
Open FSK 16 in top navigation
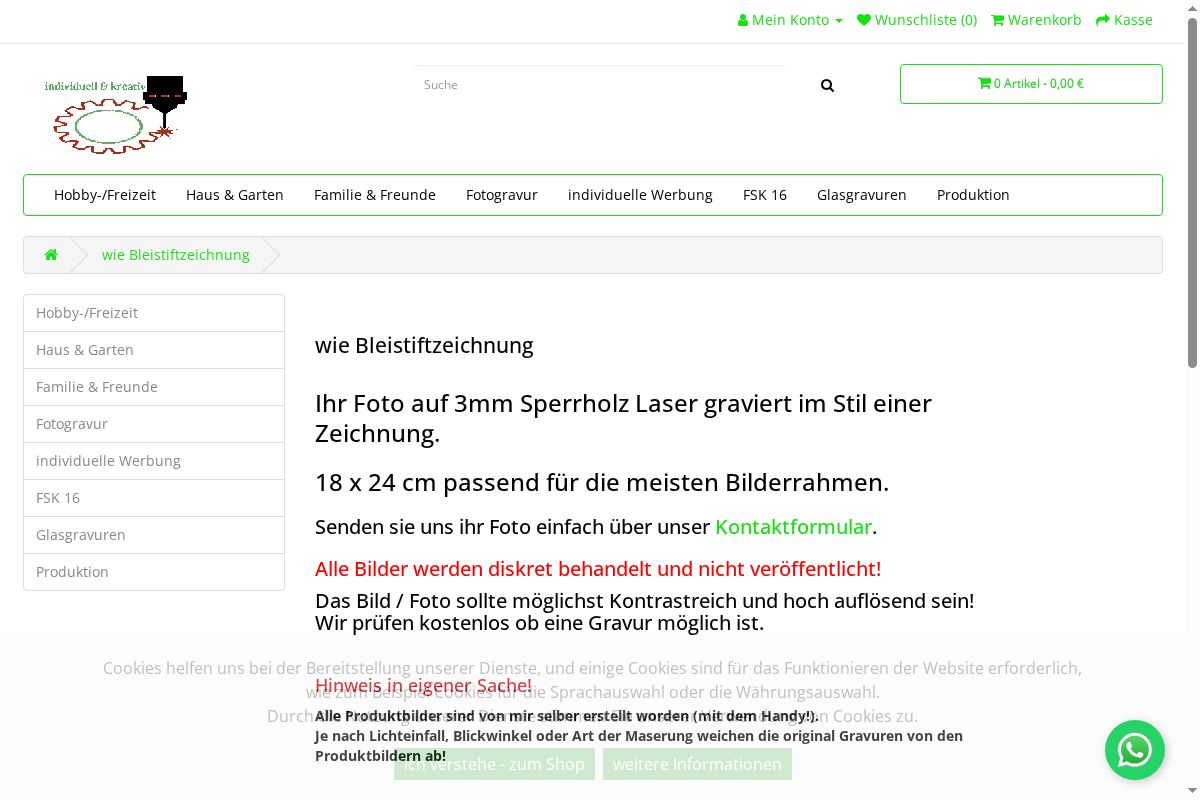click(x=765, y=195)
